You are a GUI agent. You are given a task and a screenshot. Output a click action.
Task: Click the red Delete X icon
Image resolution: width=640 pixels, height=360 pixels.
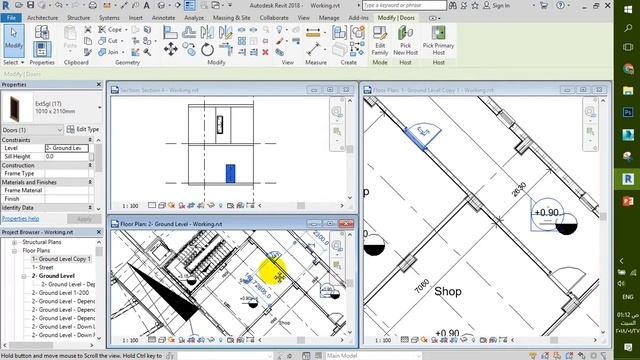[x=265, y=52]
